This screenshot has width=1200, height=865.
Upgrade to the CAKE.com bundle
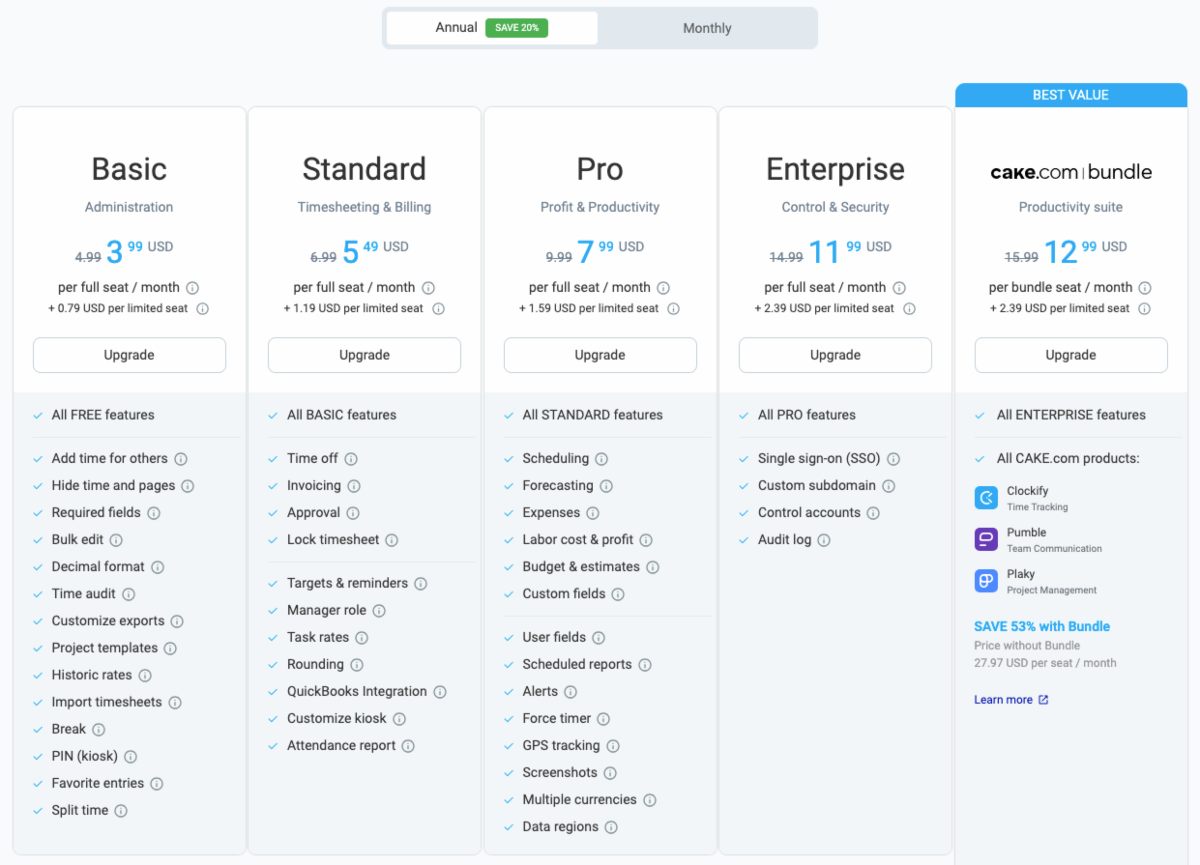pyautogui.click(x=1071, y=355)
